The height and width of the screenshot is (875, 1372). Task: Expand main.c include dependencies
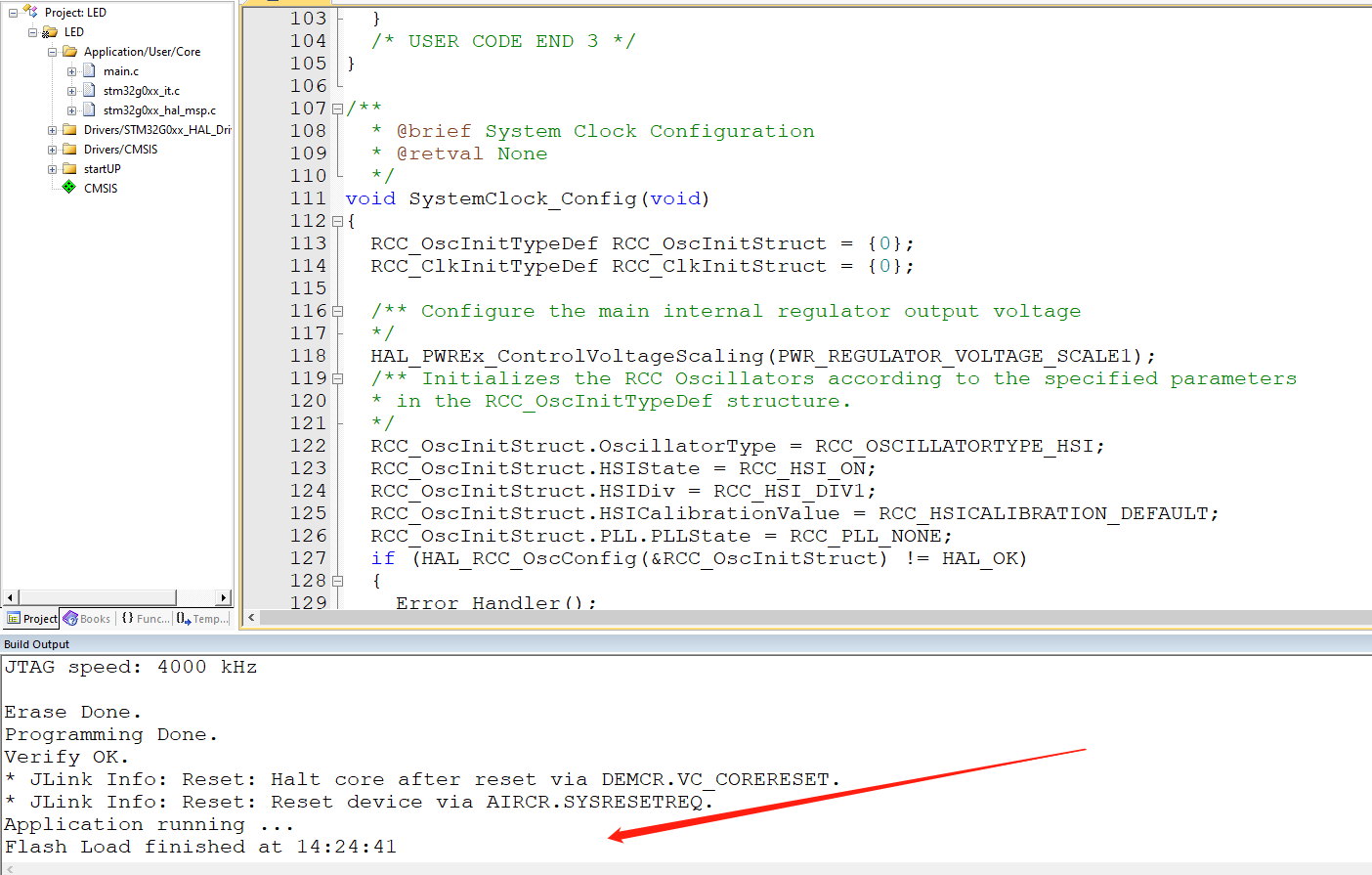click(x=71, y=71)
